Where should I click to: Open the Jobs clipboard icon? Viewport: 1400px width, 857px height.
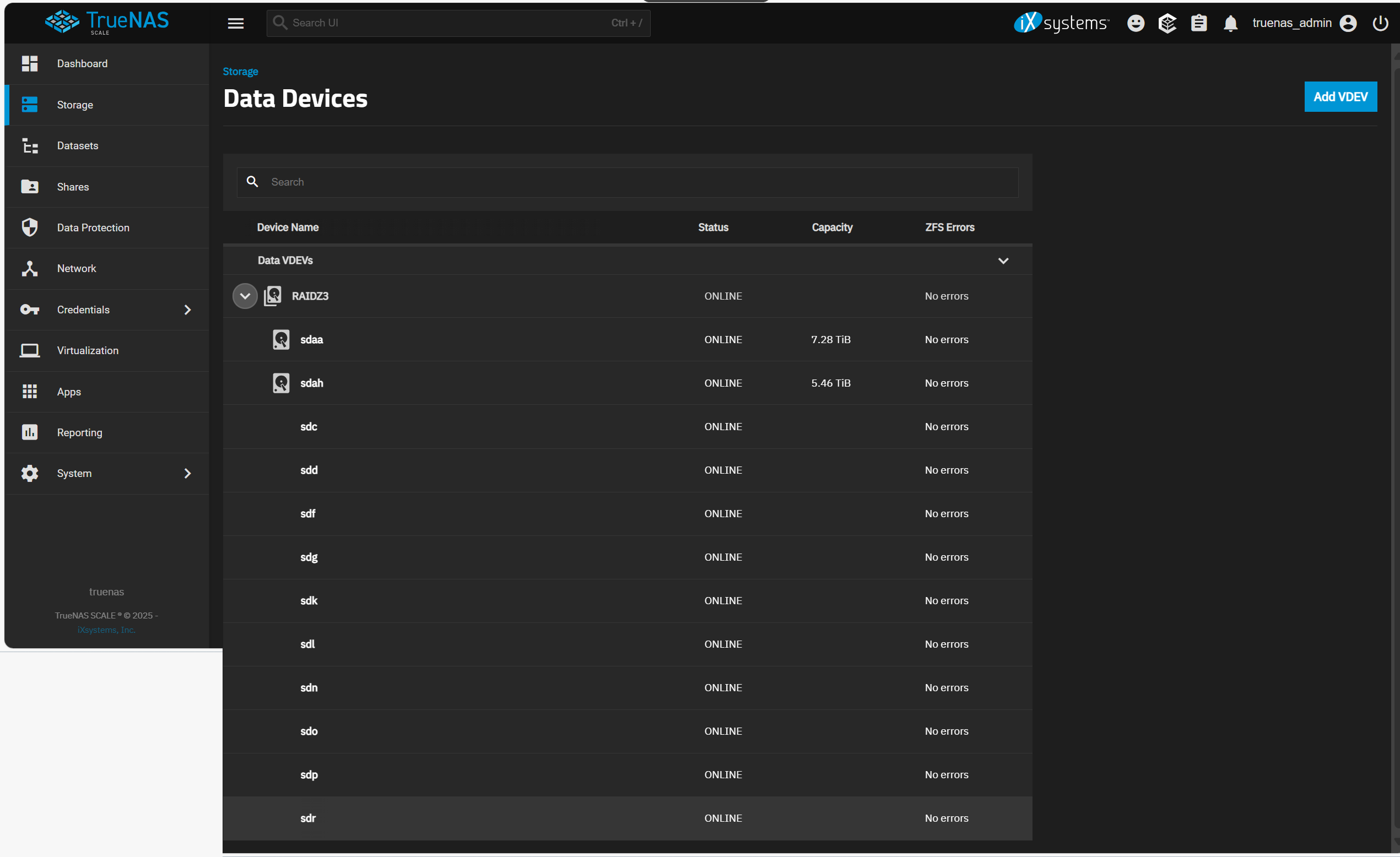pos(1199,23)
